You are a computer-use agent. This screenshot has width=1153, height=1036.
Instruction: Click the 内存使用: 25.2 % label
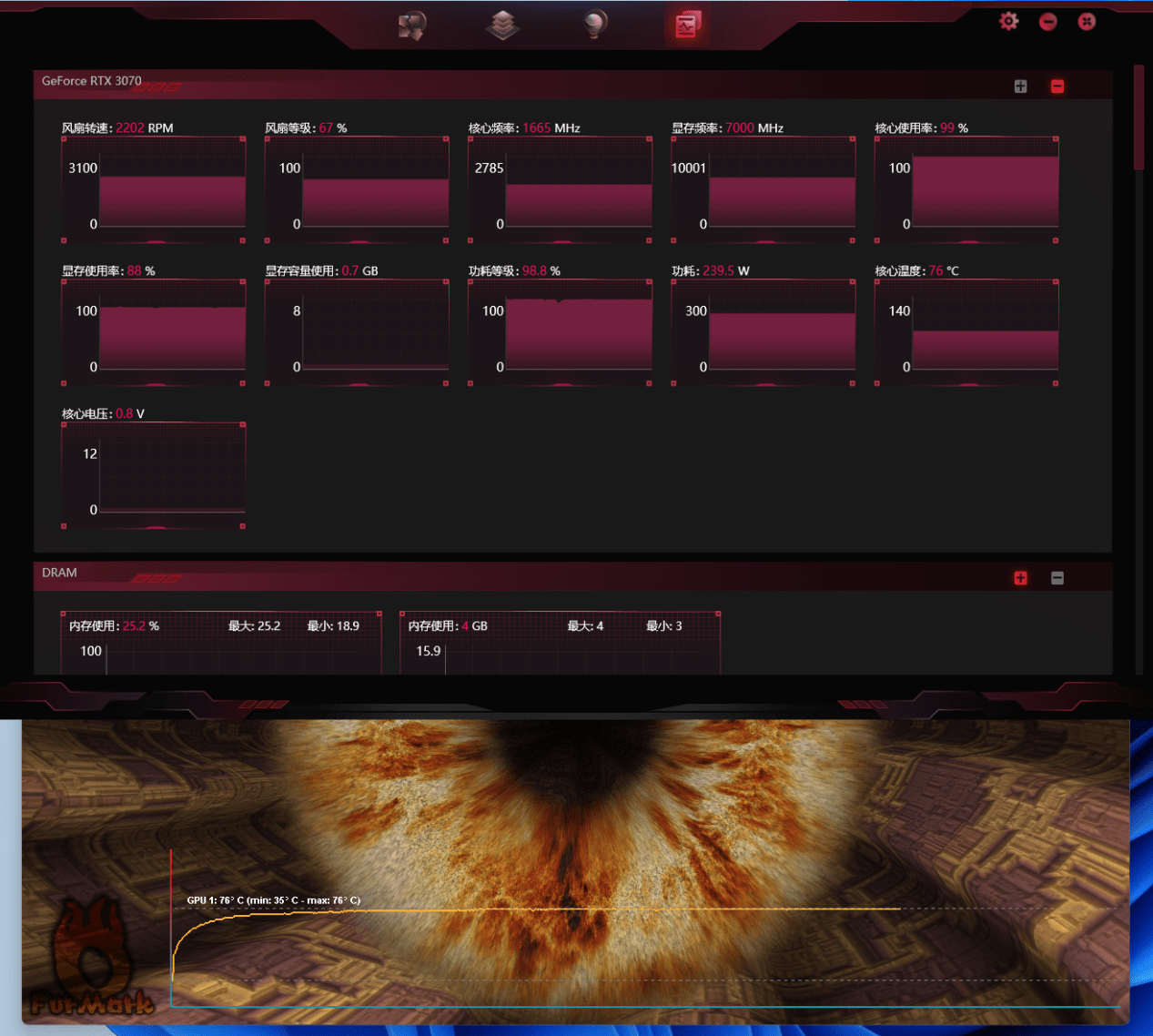click(115, 626)
